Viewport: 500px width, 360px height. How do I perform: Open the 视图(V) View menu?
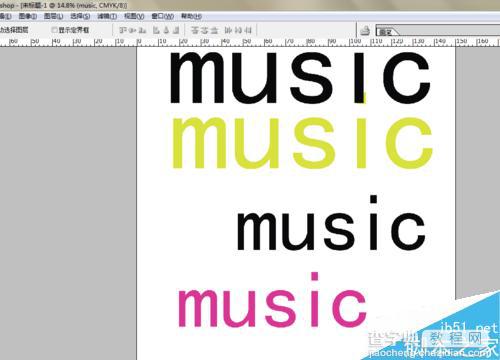(134, 16)
